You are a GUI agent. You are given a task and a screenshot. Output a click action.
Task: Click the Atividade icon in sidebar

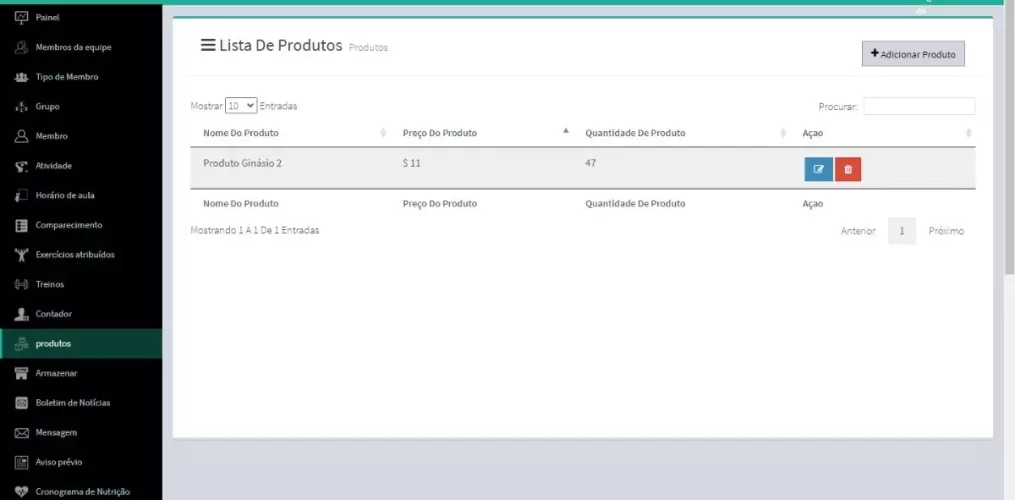21,166
